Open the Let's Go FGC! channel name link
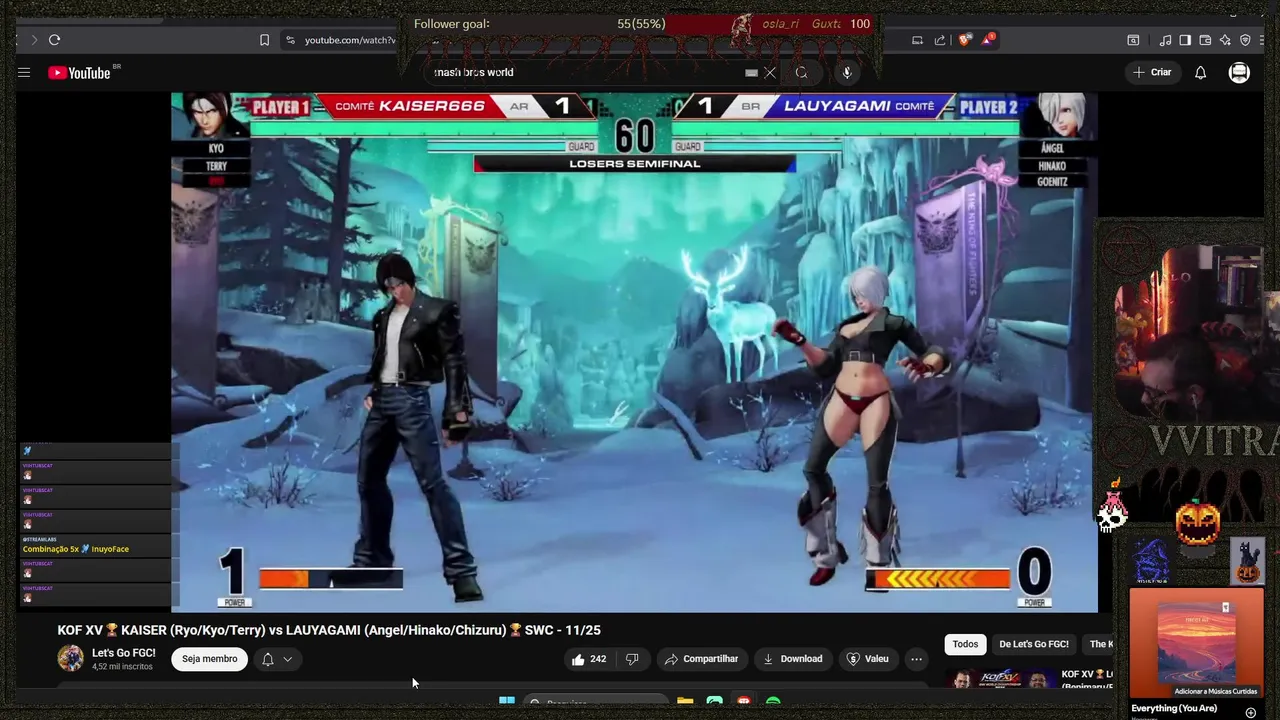This screenshot has height=720, width=1280. point(124,653)
